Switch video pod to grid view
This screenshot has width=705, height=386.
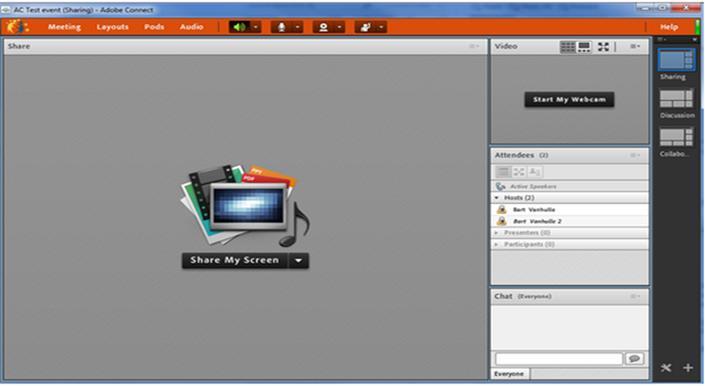[567, 47]
